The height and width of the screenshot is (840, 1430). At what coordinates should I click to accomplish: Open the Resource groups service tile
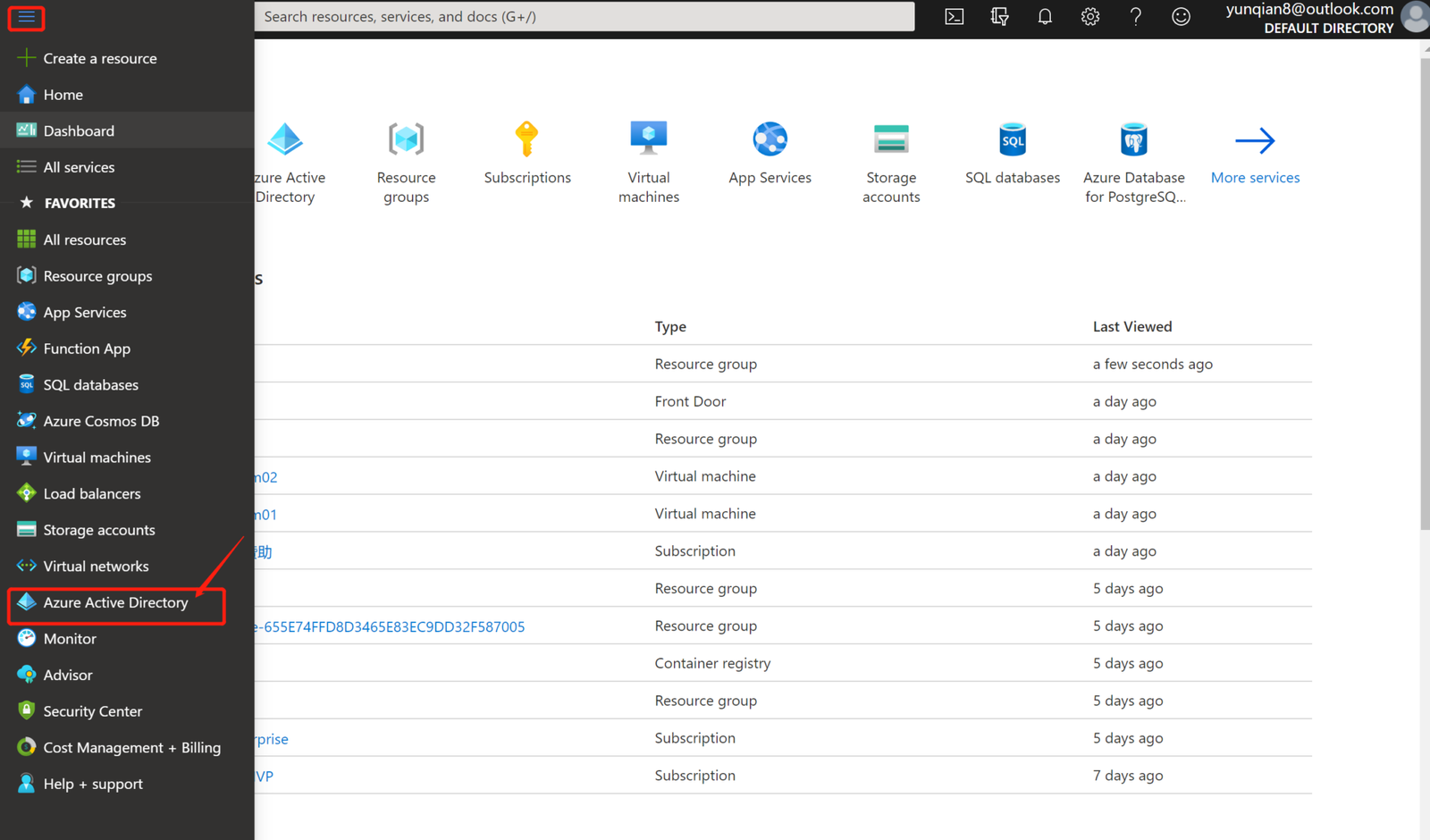click(406, 163)
